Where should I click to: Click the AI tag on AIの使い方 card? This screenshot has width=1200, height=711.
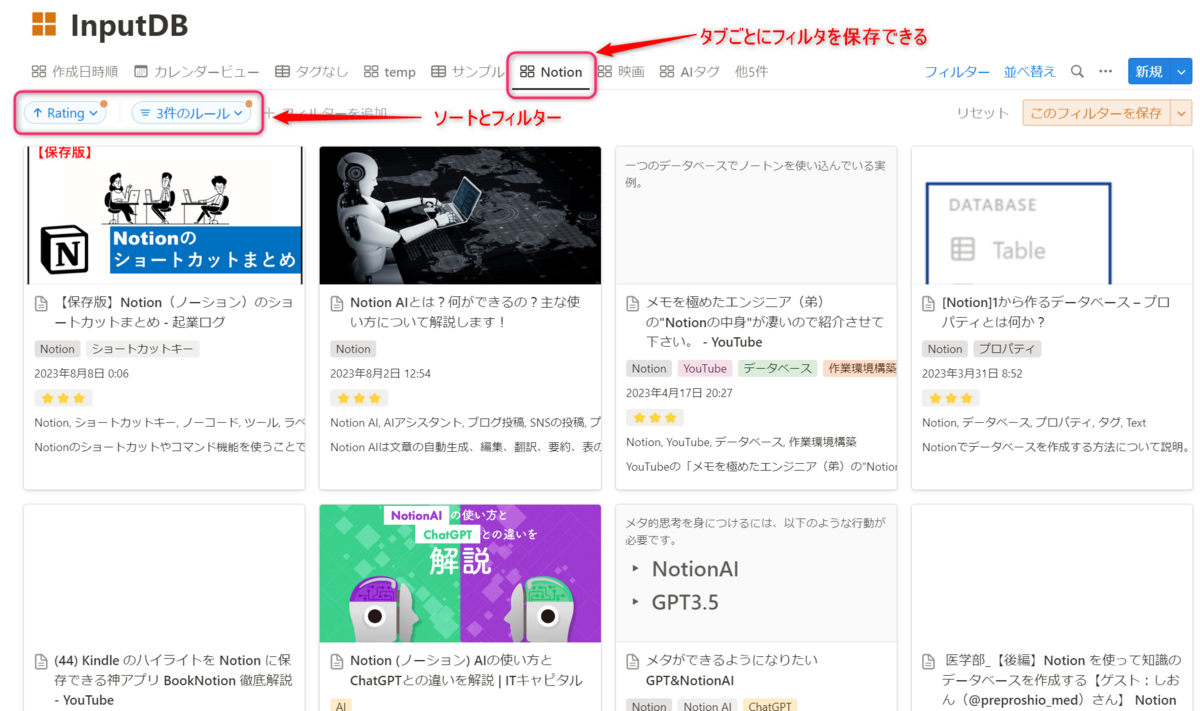click(x=341, y=706)
